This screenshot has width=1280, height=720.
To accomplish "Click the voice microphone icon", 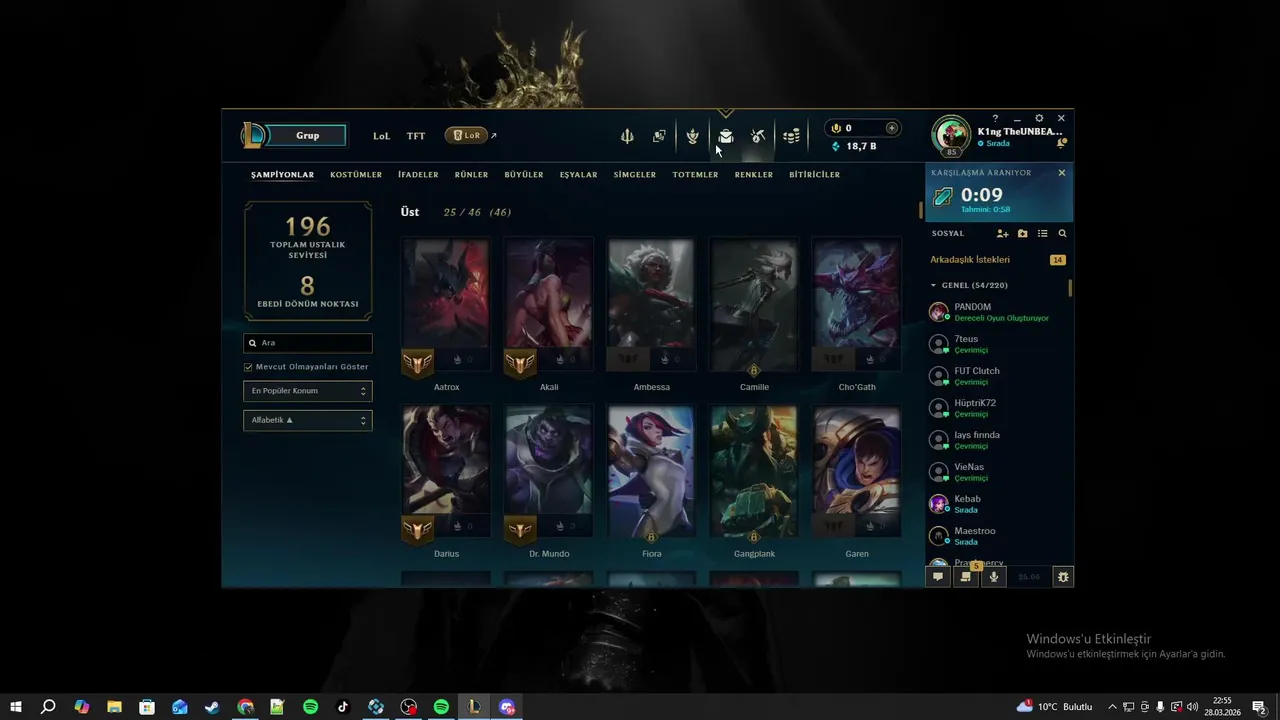I will pos(993,577).
